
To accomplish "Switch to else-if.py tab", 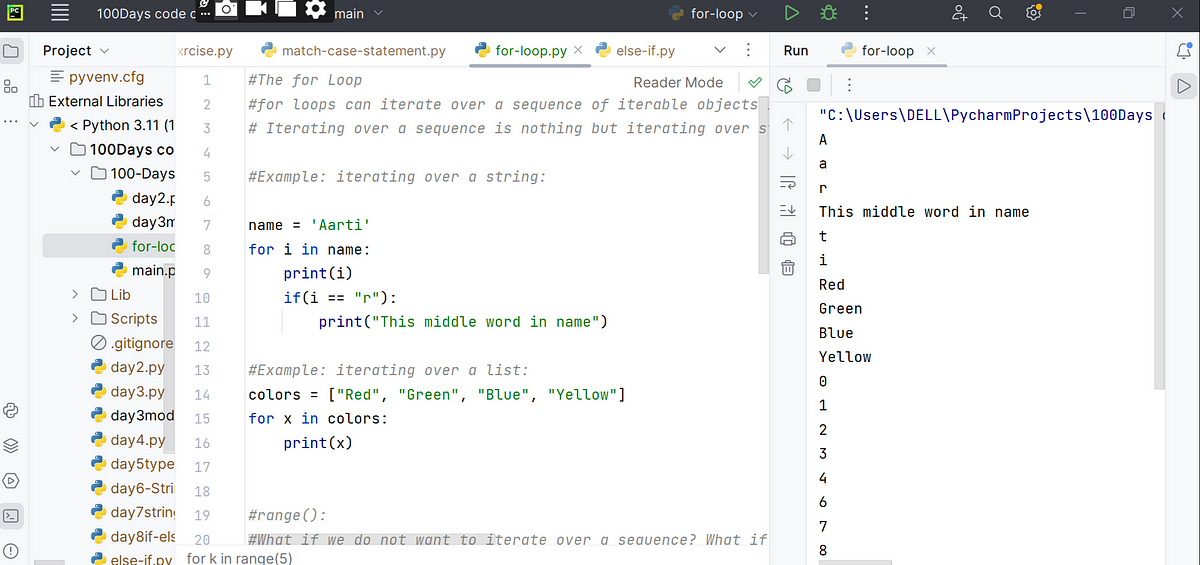I will (x=636, y=50).
